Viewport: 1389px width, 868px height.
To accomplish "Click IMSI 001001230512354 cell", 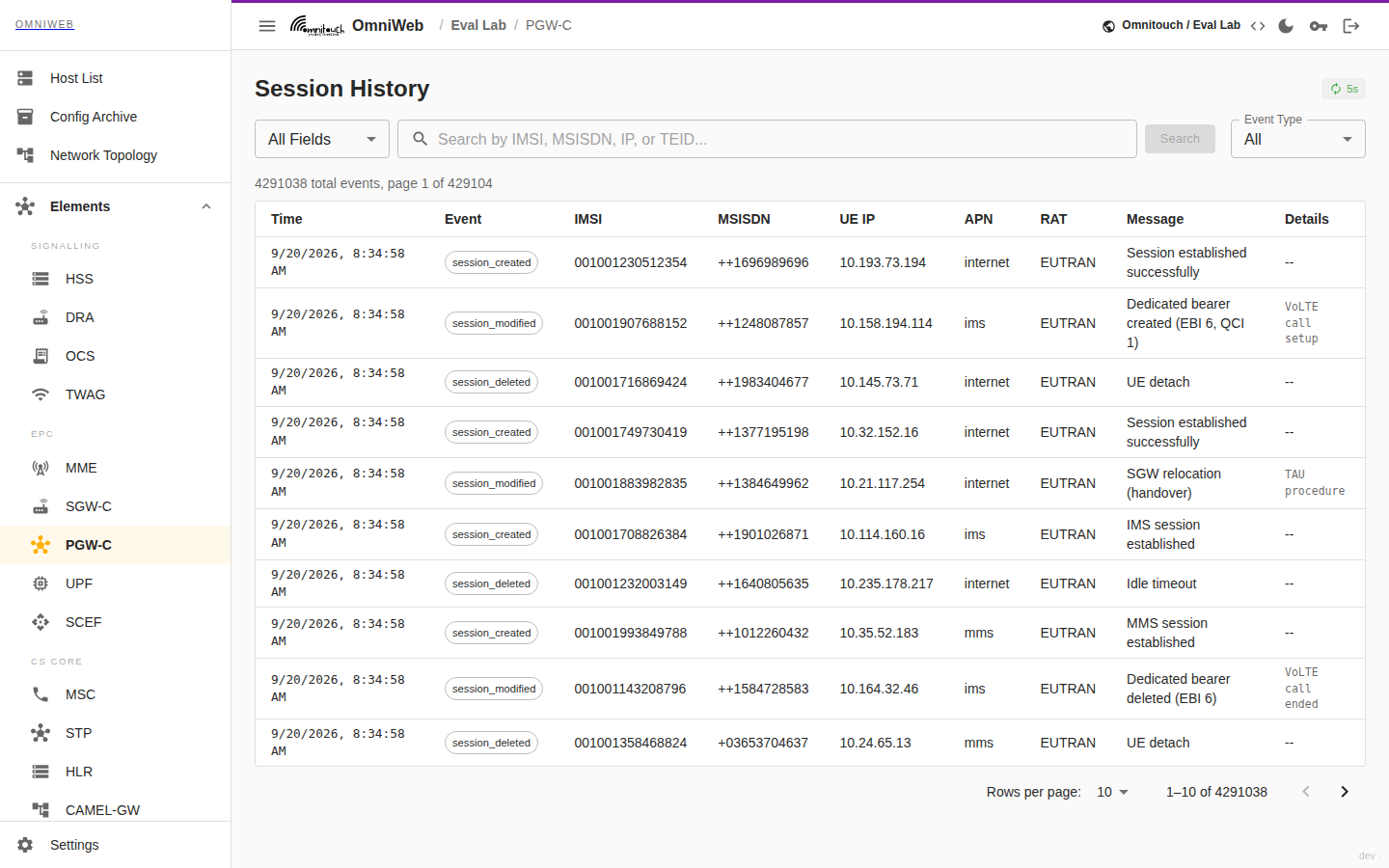I will click(x=631, y=262).
